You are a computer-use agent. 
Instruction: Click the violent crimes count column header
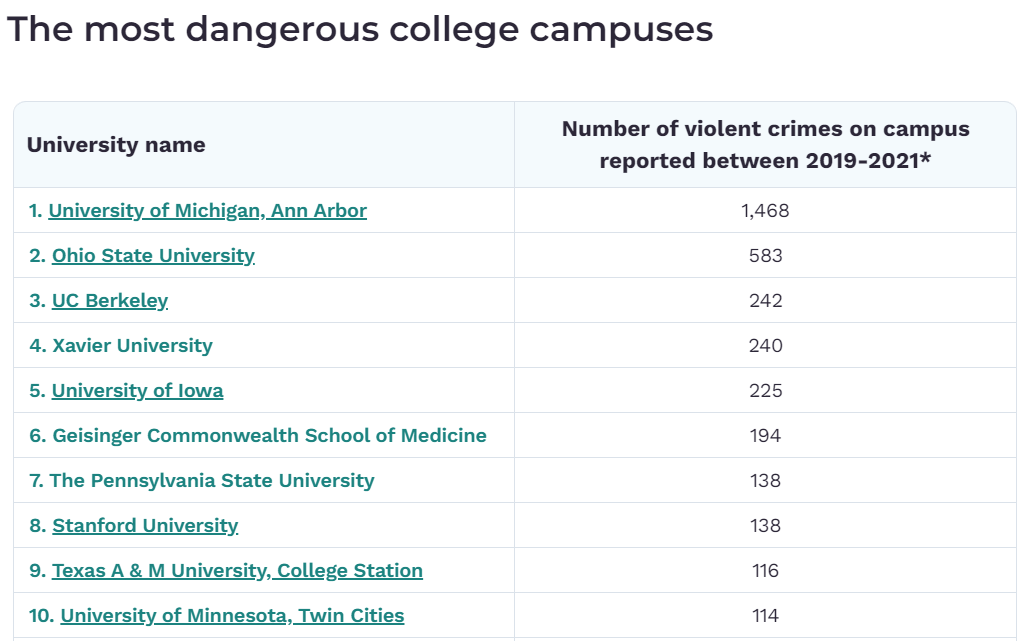click(x=765, y=145)
